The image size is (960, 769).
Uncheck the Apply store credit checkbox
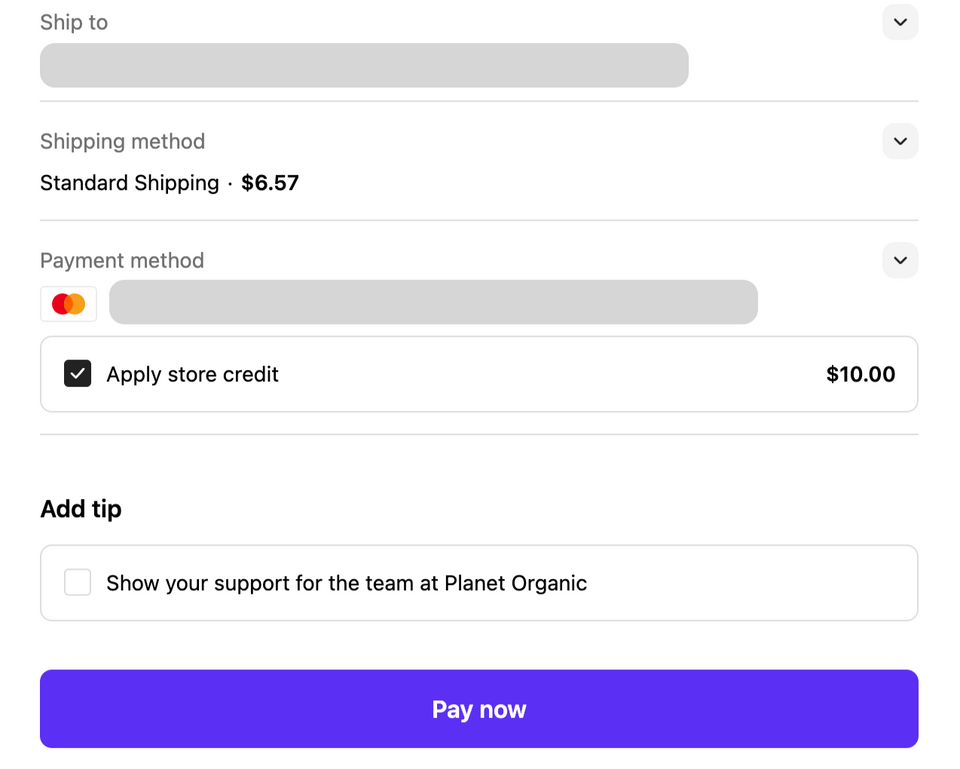tap(78, 374)
